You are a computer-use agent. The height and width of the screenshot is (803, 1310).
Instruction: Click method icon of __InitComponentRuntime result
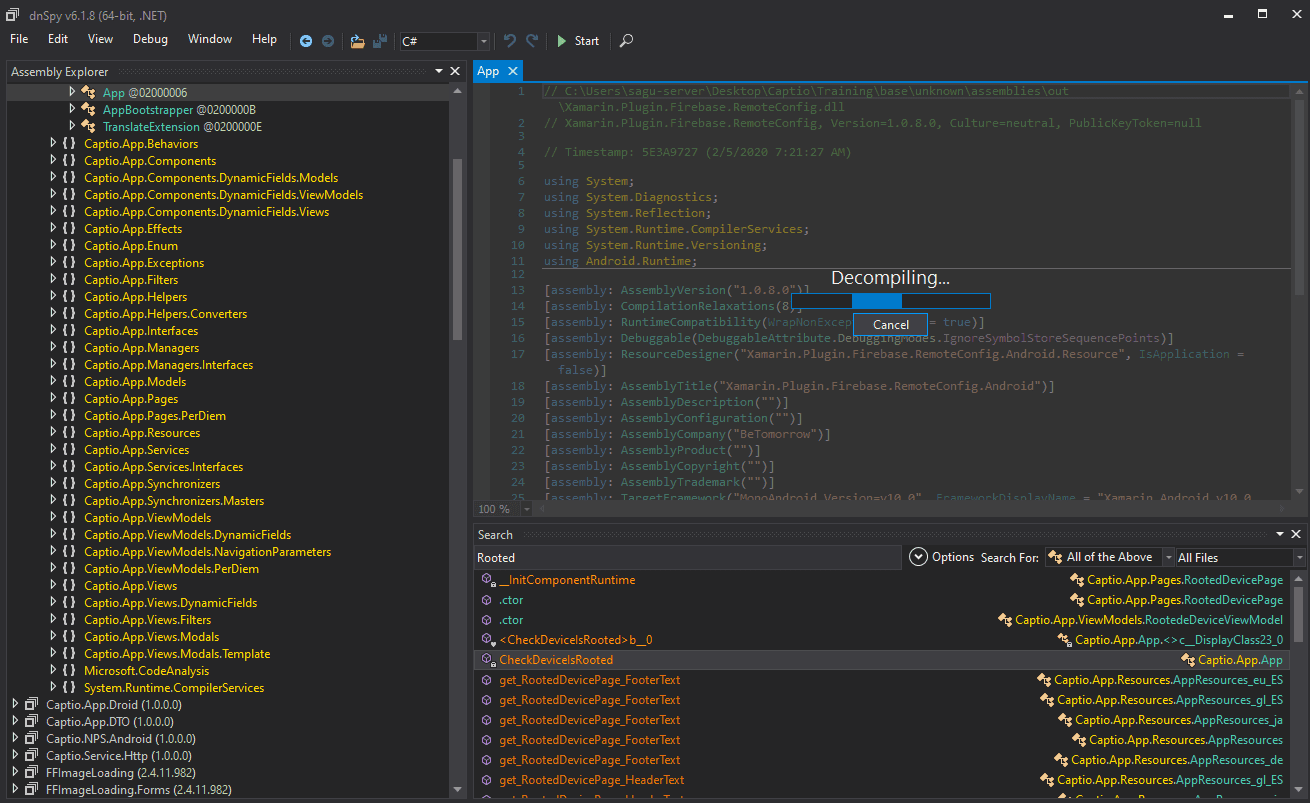(x=487, y=580)
